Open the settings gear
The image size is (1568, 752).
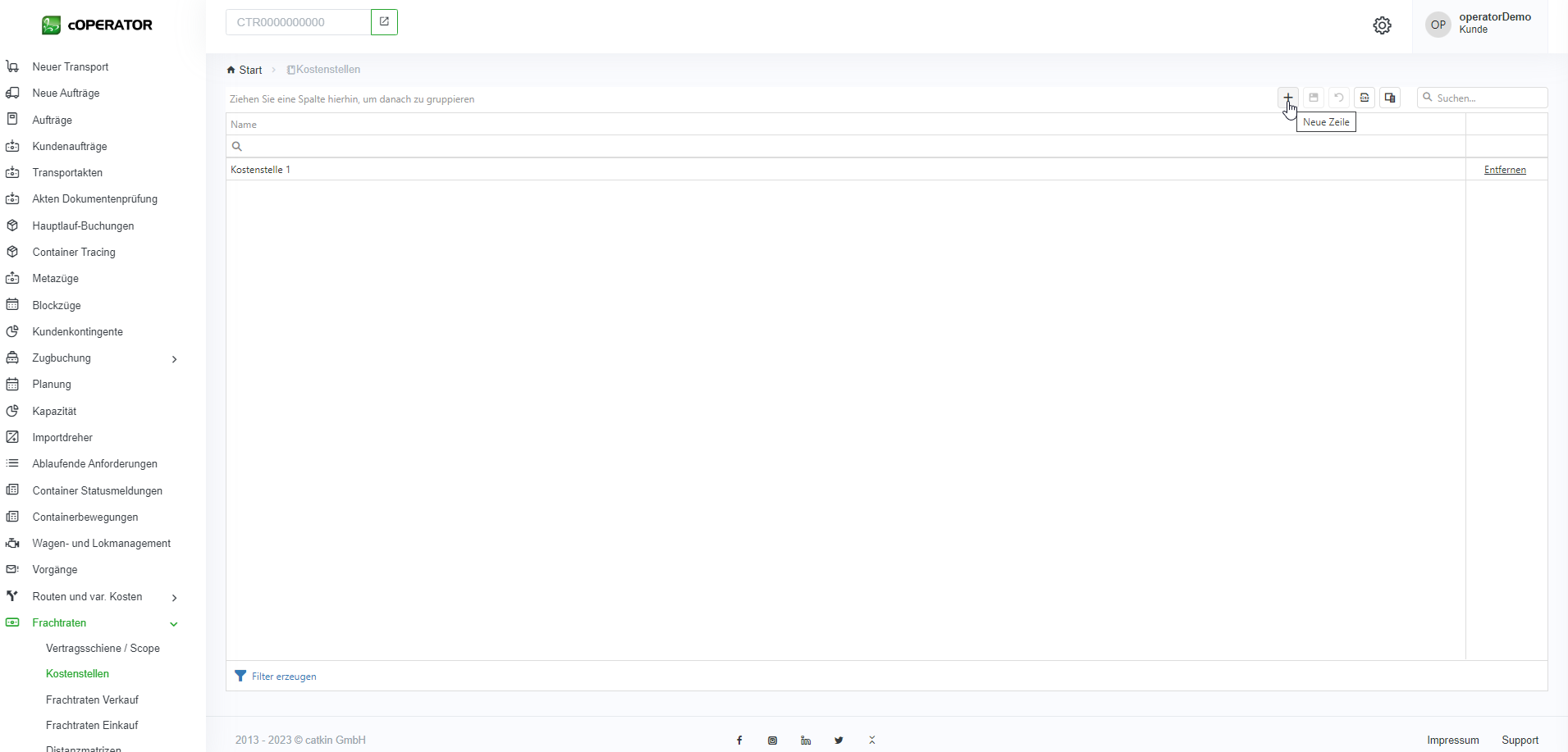coord(1382,25)
